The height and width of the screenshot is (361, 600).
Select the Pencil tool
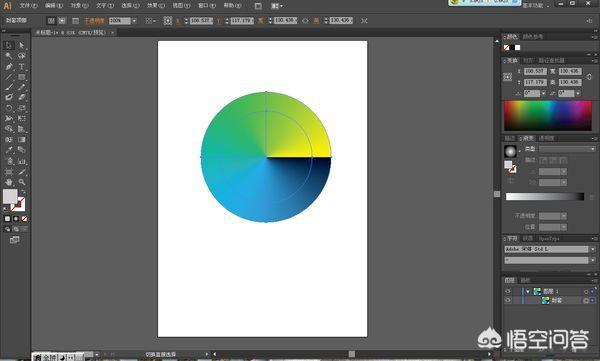[x=22, y=87]
